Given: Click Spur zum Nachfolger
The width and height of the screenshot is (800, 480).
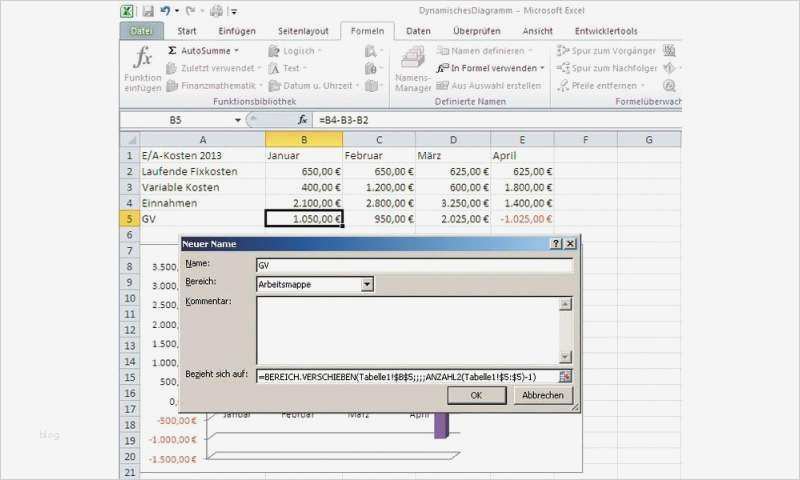Looking at the screenshot, I should tap(607, 68).
